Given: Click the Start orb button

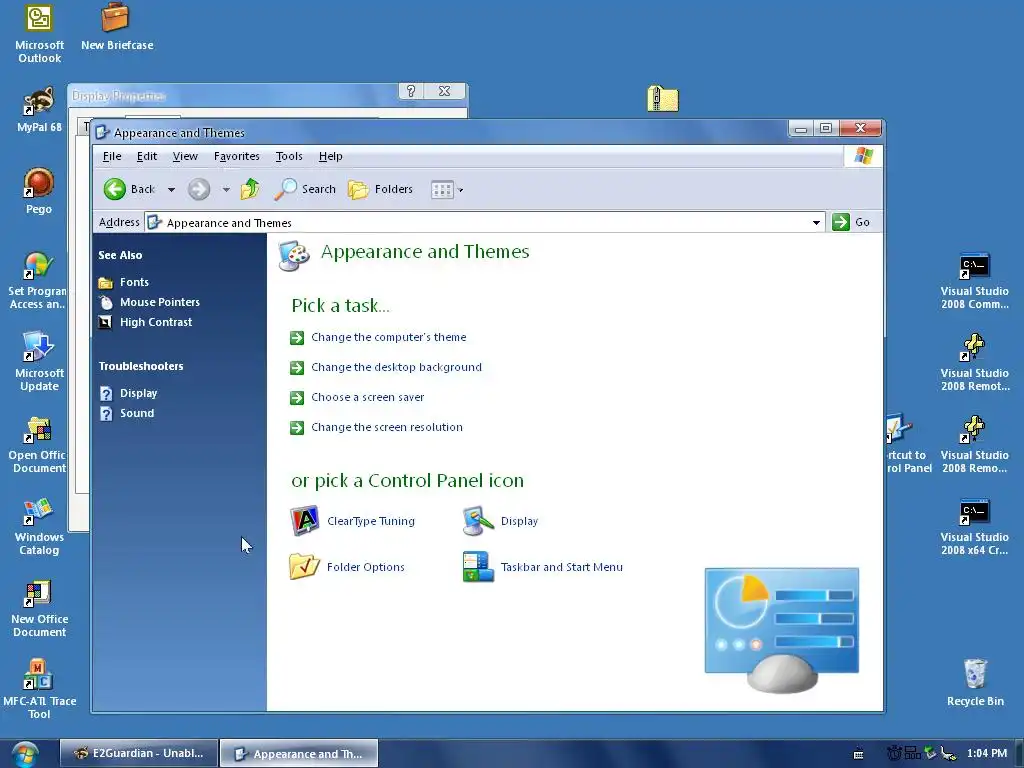Looking at the screenshot, I should (24, 754).
